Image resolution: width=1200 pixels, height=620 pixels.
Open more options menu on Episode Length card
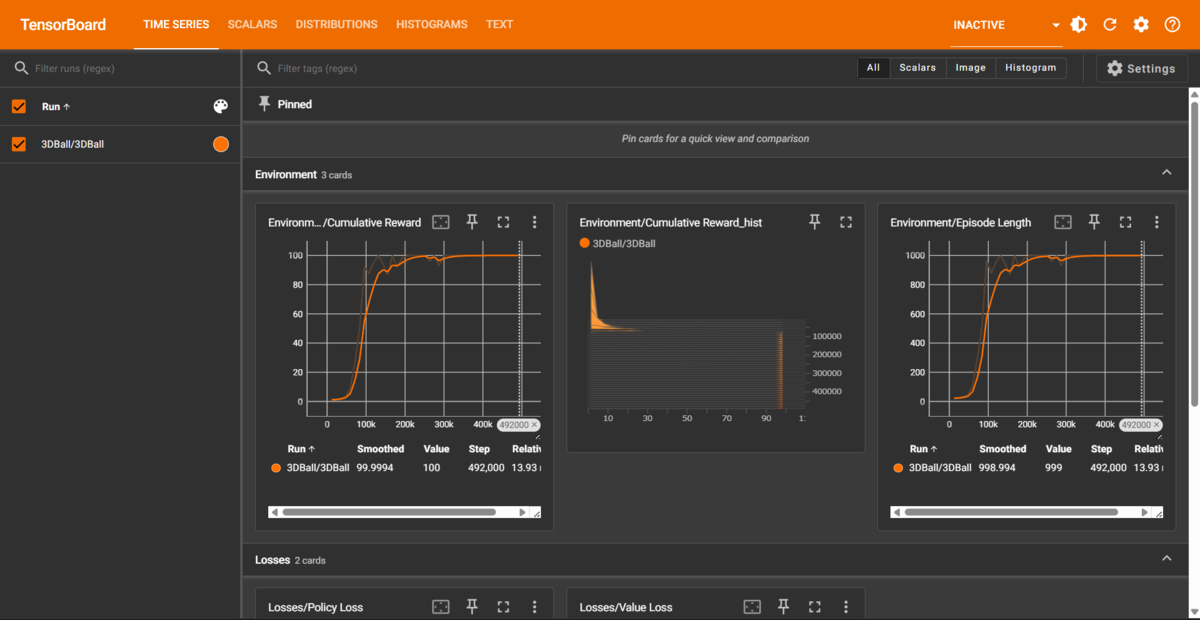[x=1156, y=222]
